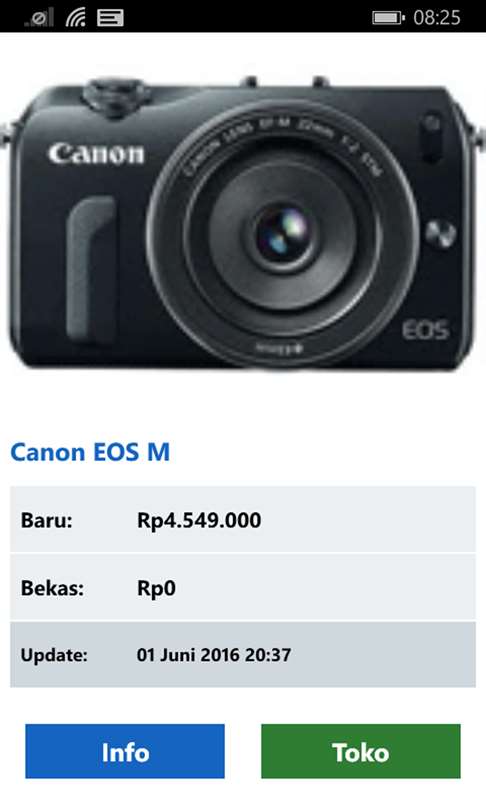
Task: Tap the 01 Juni 2016 20:37 timestamp
Action: click(x=214, y=655)
